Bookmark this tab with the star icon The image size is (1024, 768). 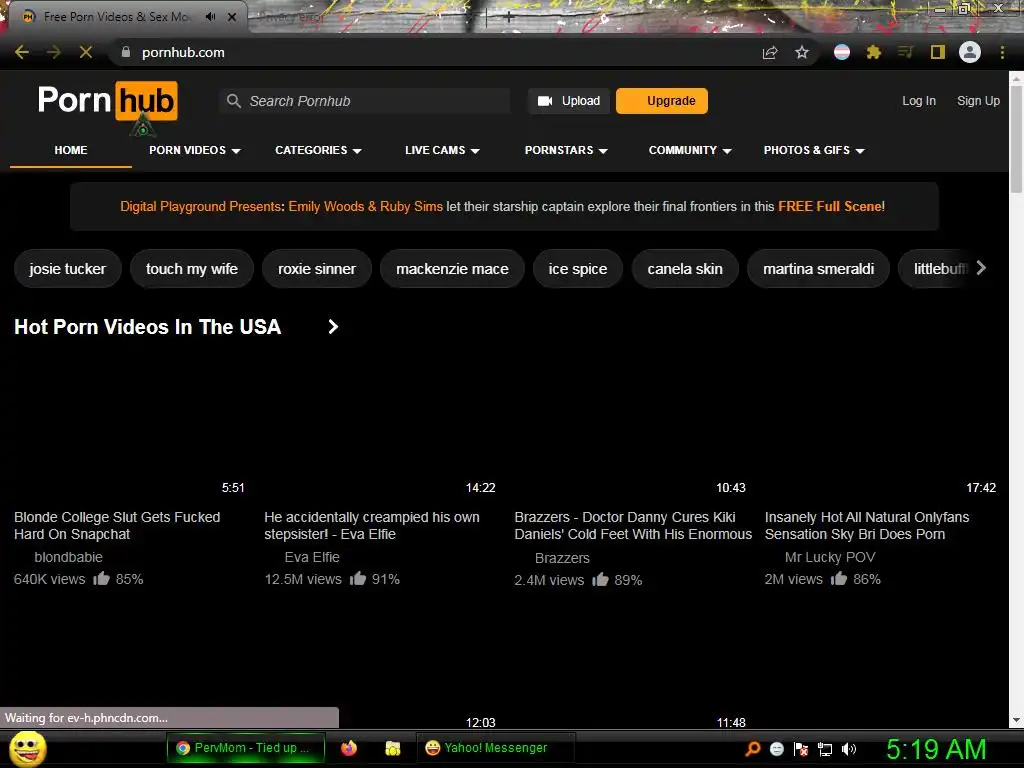click(x=802, y=52)
